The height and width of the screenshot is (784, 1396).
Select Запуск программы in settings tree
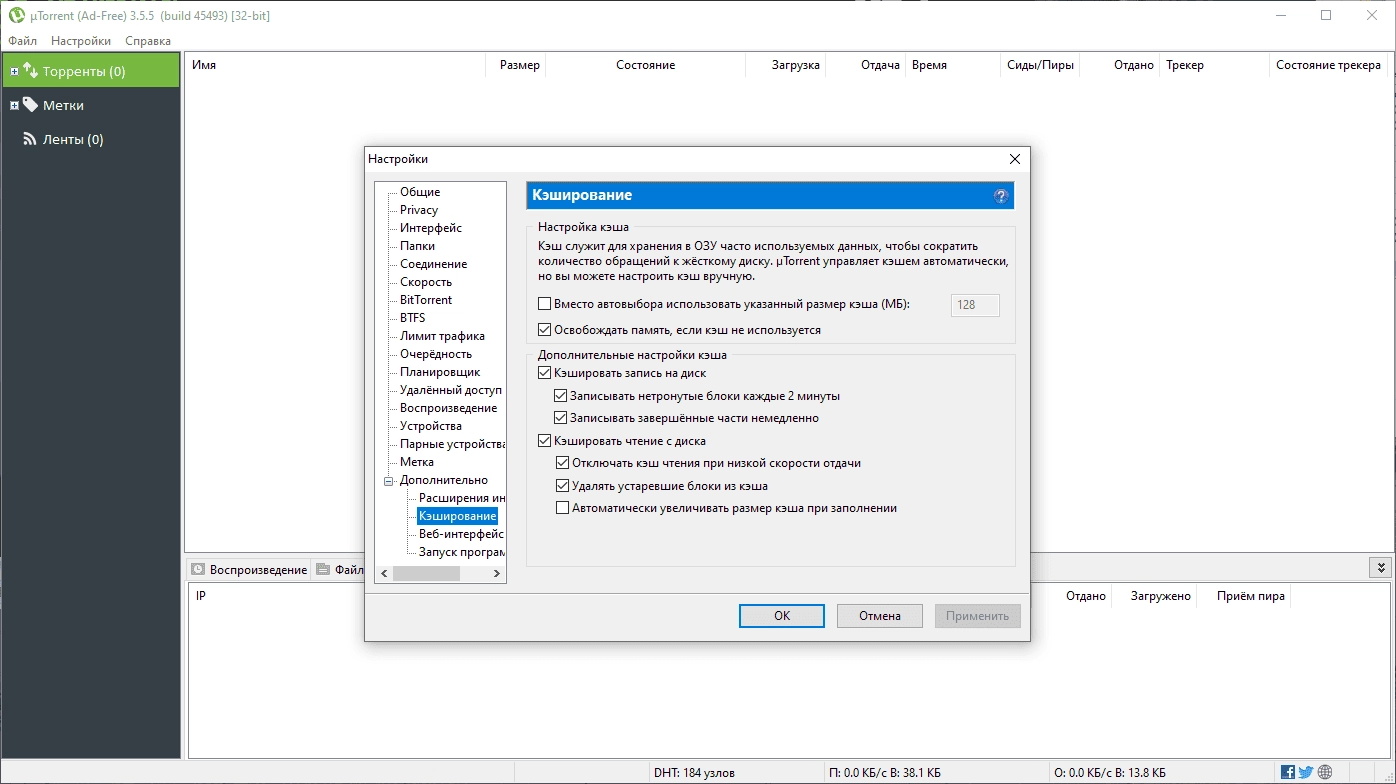[462, 552]
